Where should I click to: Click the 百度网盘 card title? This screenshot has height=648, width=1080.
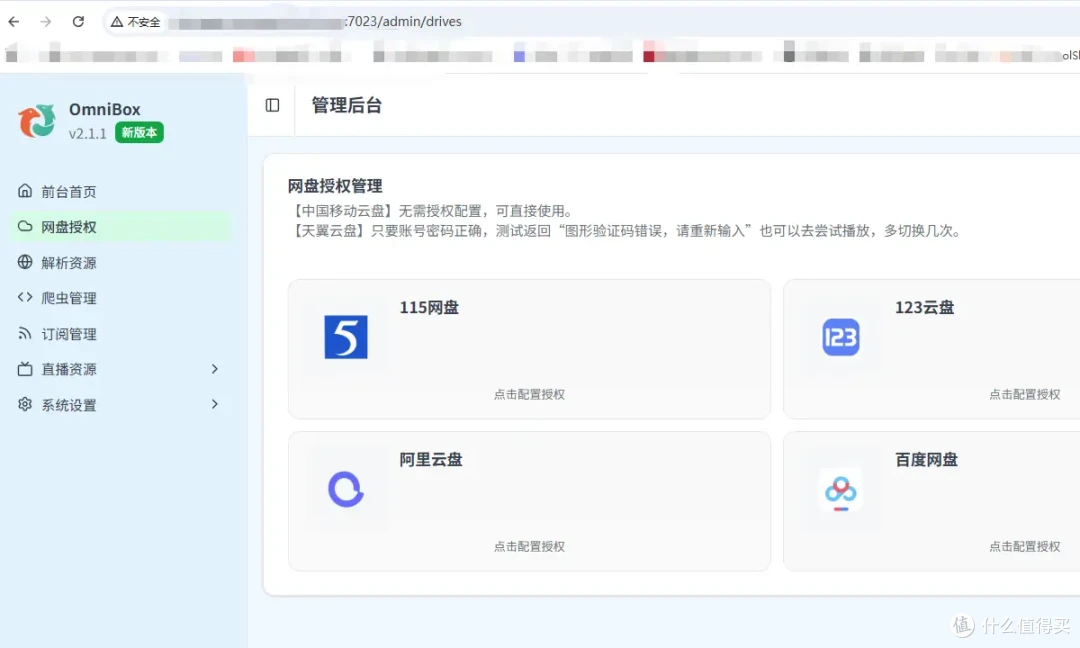pos(926,460)
